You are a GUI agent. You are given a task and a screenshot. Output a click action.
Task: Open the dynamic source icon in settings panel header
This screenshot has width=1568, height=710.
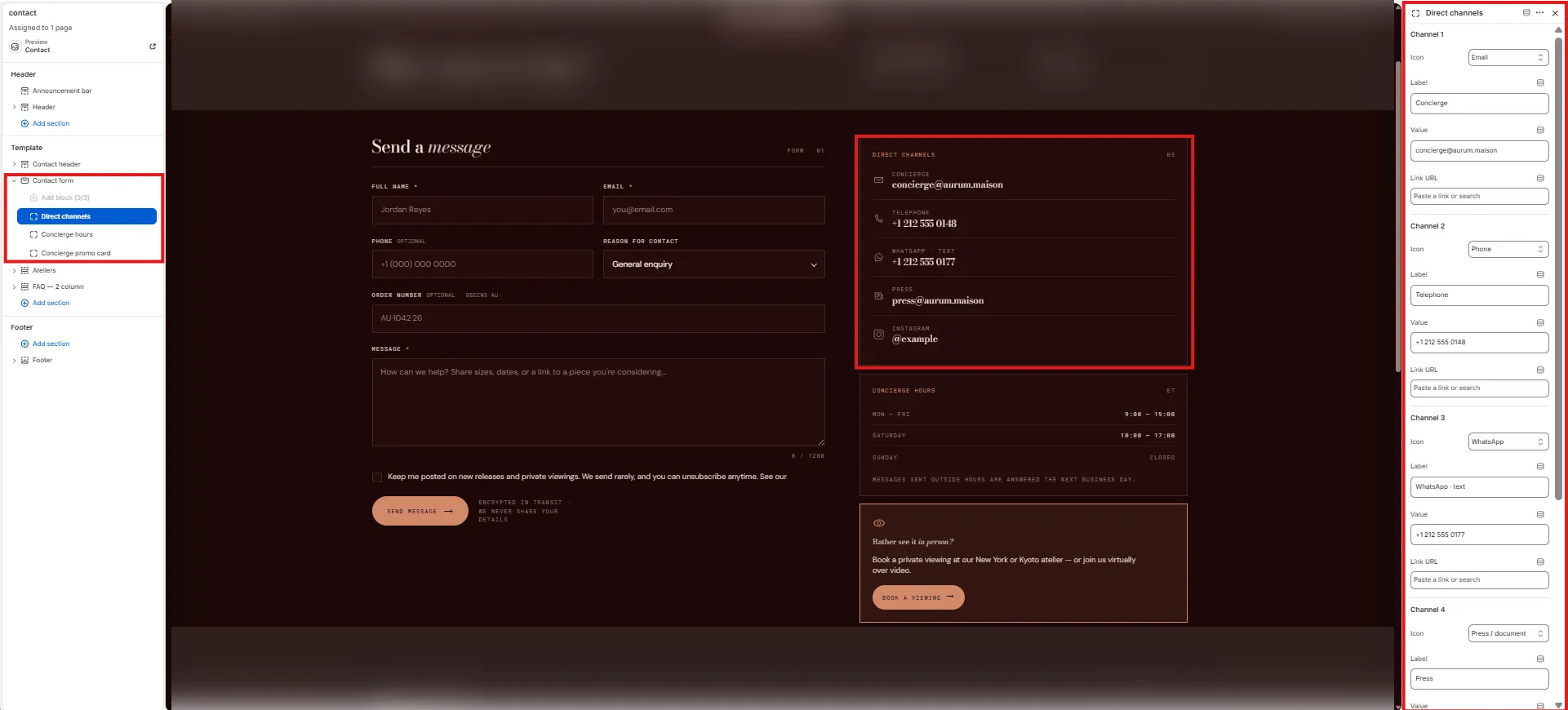coord(1526,13)
